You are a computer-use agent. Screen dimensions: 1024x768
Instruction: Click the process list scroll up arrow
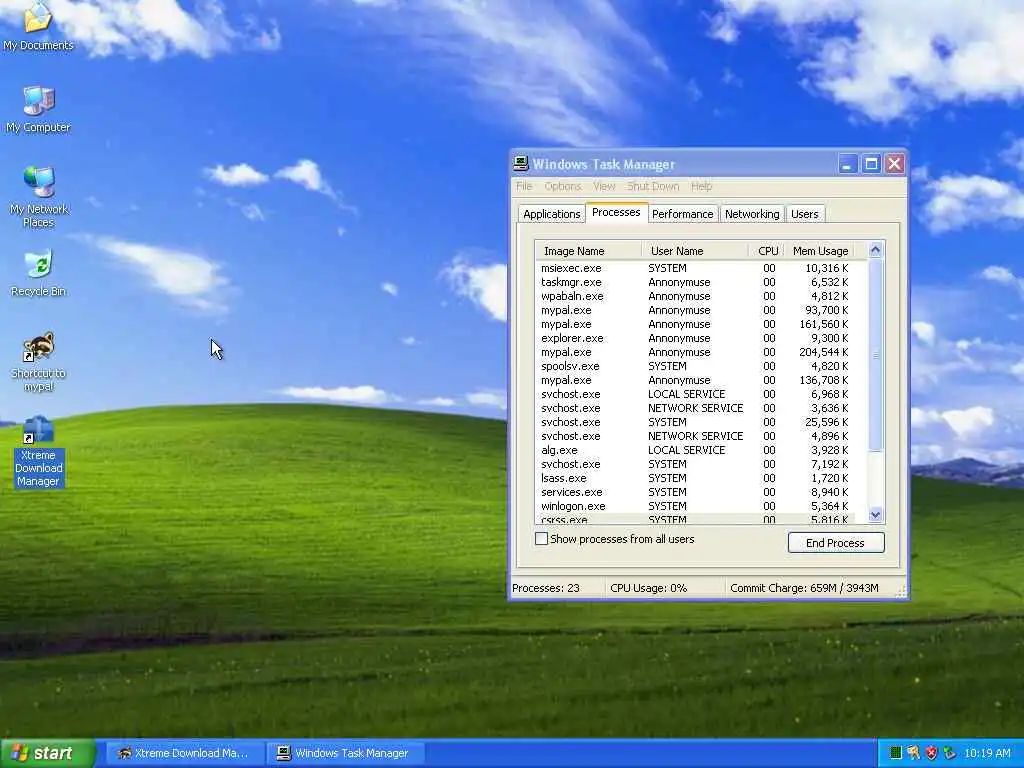[x=876, y=249]
